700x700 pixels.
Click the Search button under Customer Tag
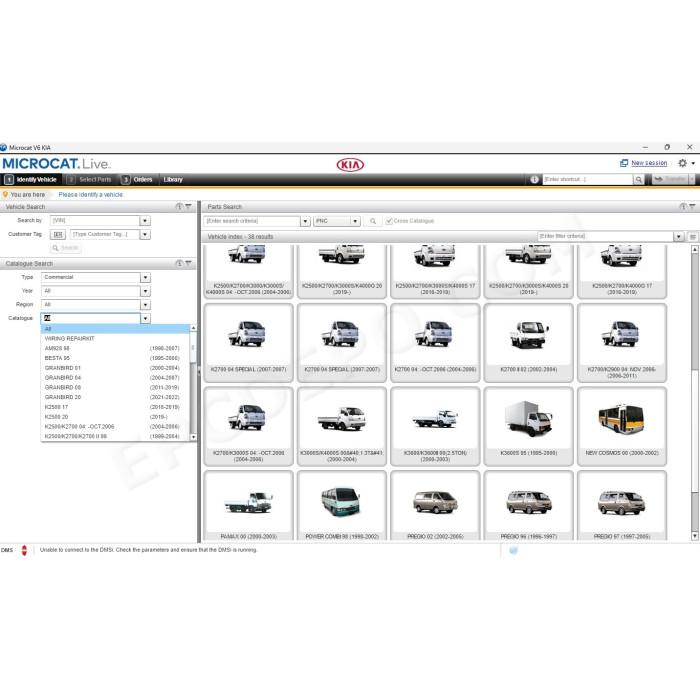pyautogui.click(x=65, y=248)
